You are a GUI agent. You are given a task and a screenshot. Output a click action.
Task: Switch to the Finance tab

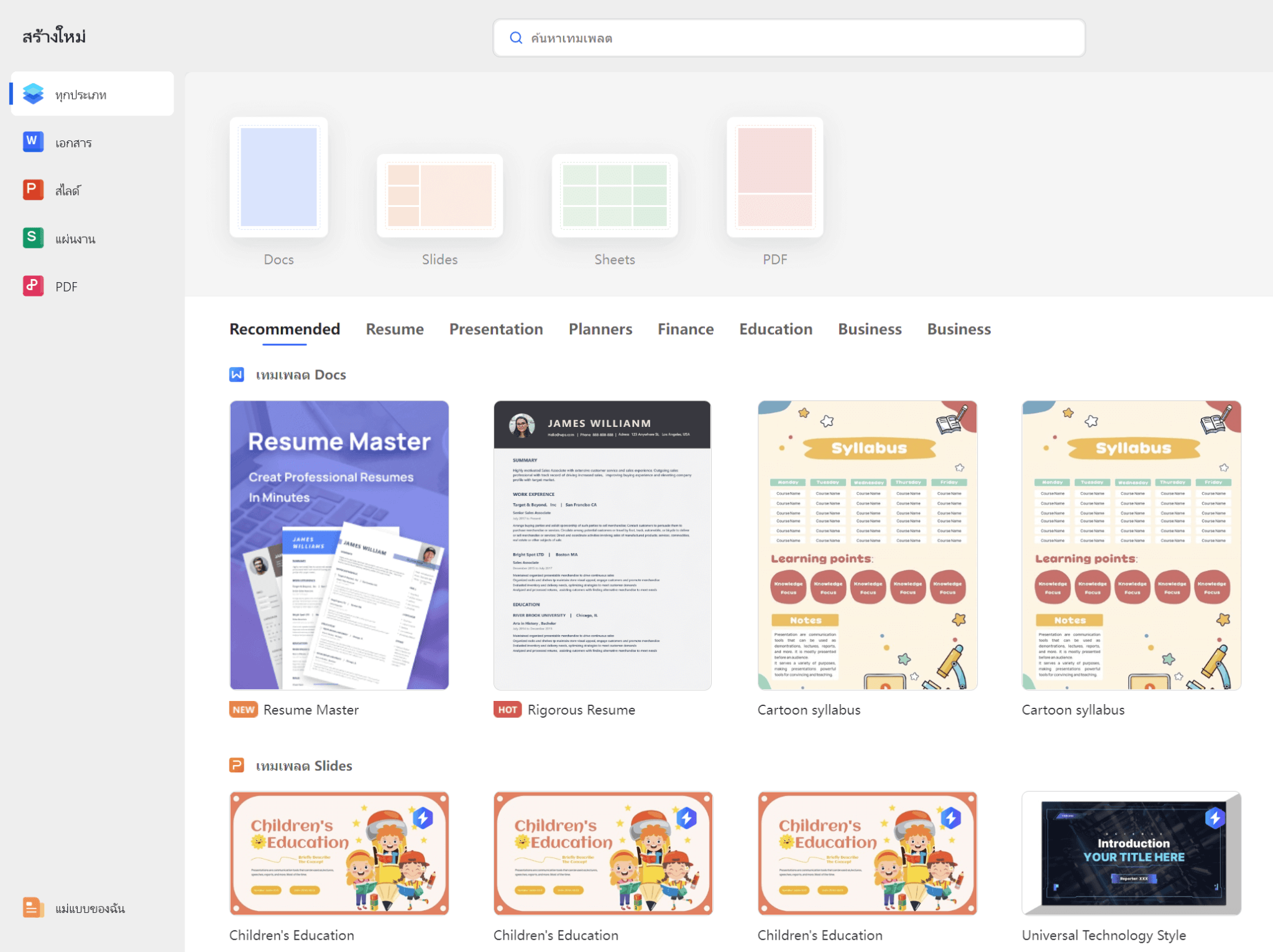[x=686, y=329]
